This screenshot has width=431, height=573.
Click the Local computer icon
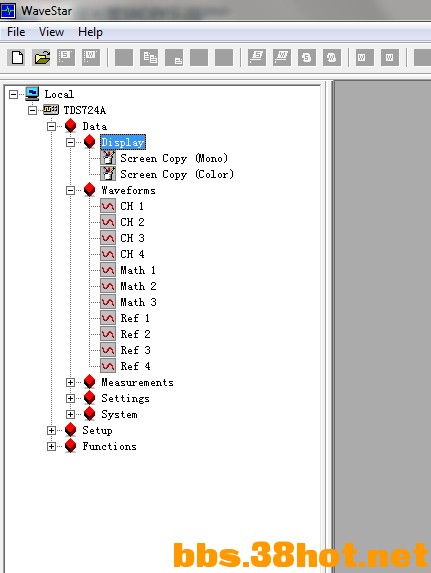(32, 94)
